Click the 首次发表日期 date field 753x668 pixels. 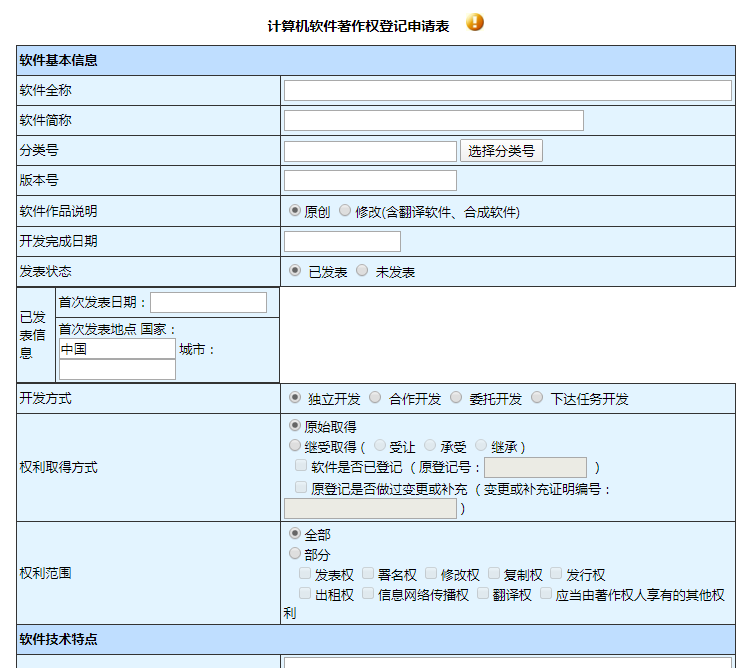tap(208, 303)
